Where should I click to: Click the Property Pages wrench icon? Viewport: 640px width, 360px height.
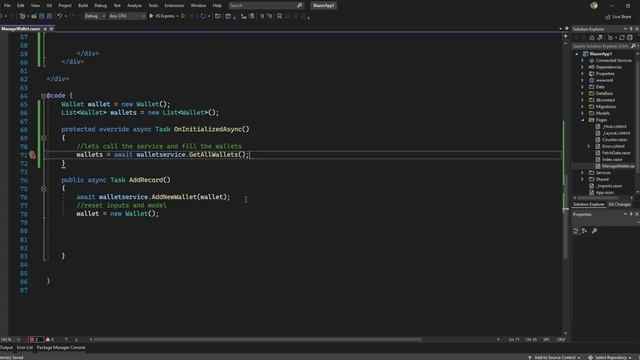(x=595, y=231)
